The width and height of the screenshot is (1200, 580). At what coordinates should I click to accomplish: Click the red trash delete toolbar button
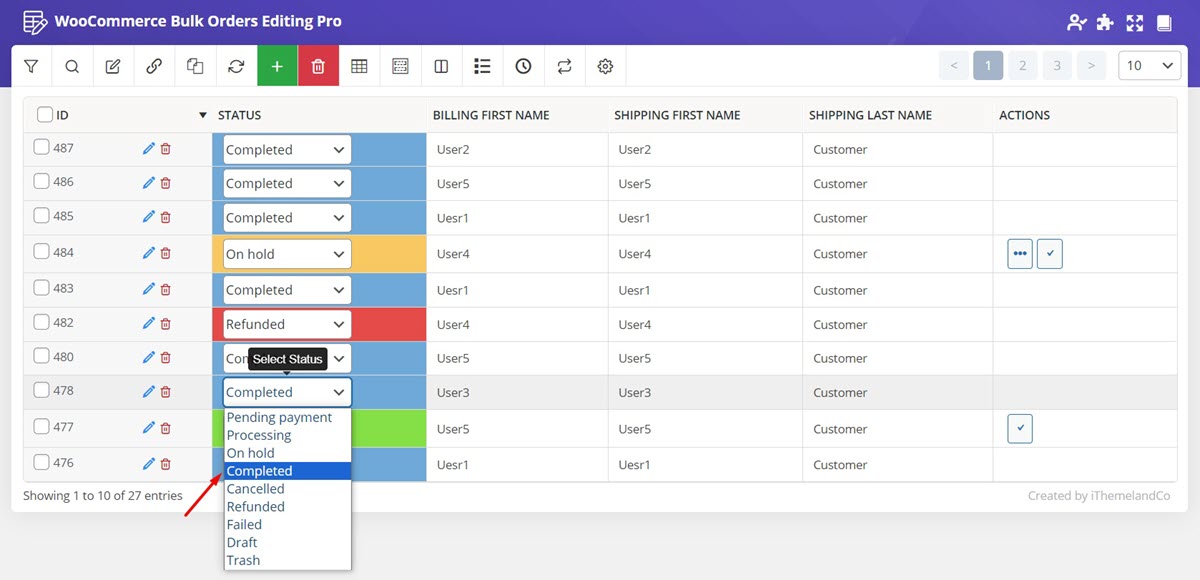tap(318, 66)
